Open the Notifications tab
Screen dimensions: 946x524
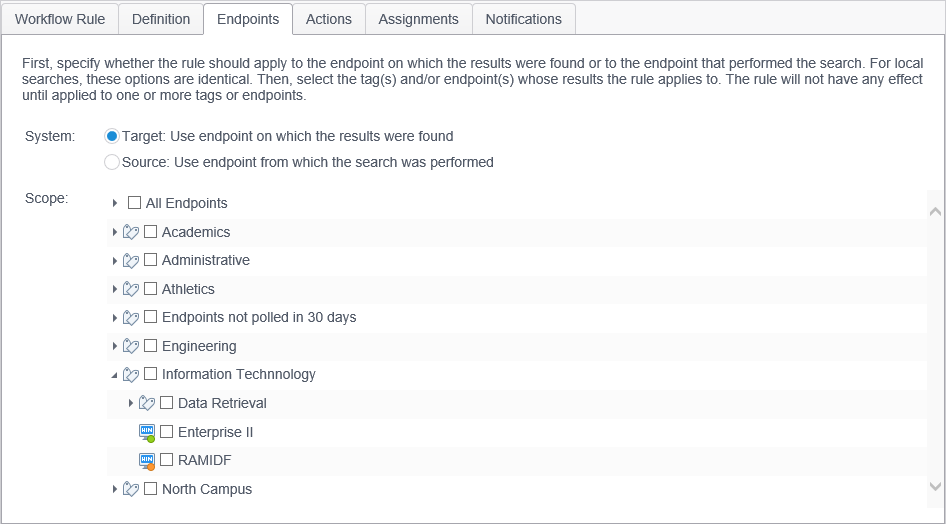(x=524, y=19)
